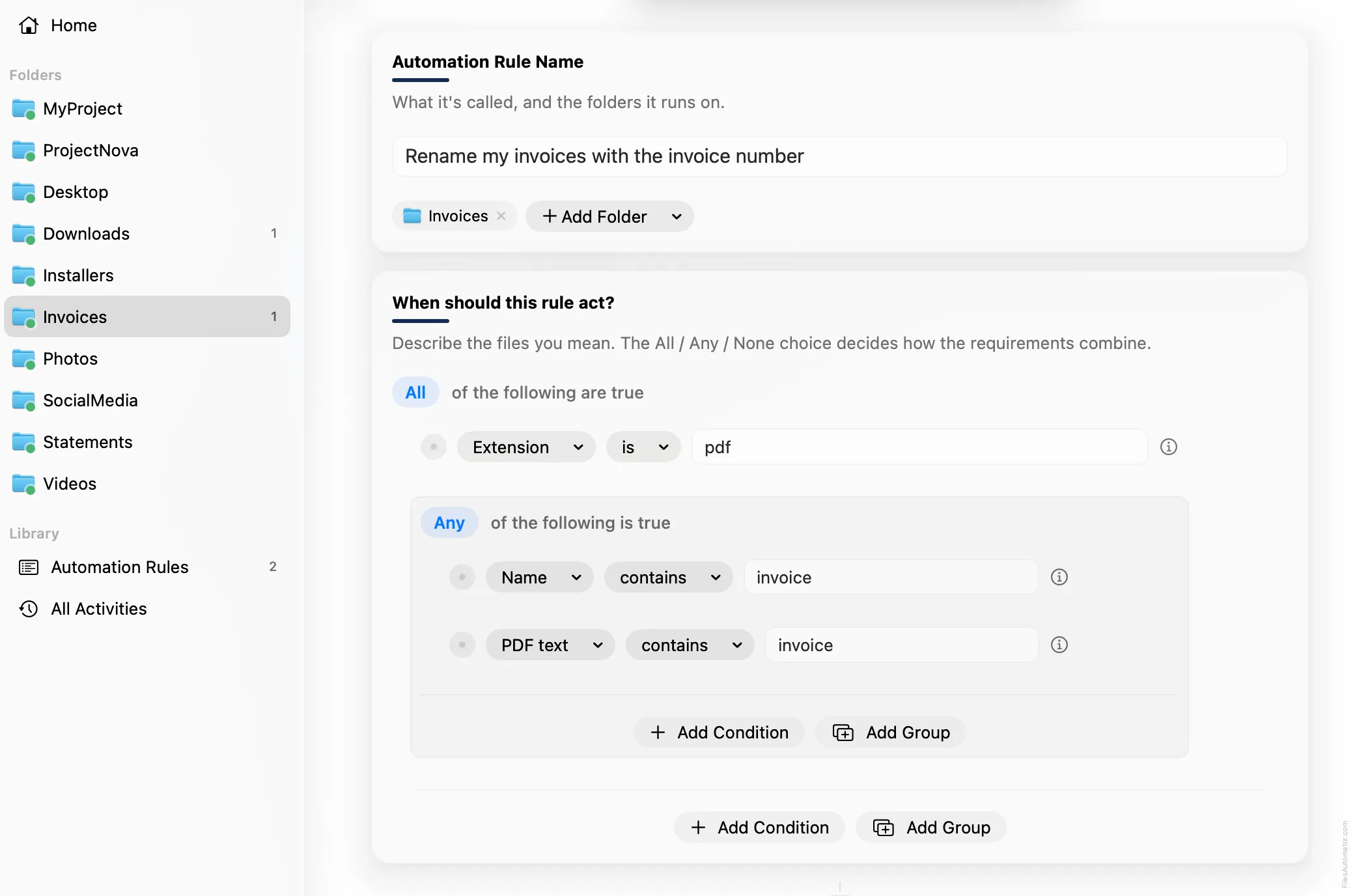1357x896 pixels.
Task: Click the group icon on inner Add Group
Action: [843, 733]
